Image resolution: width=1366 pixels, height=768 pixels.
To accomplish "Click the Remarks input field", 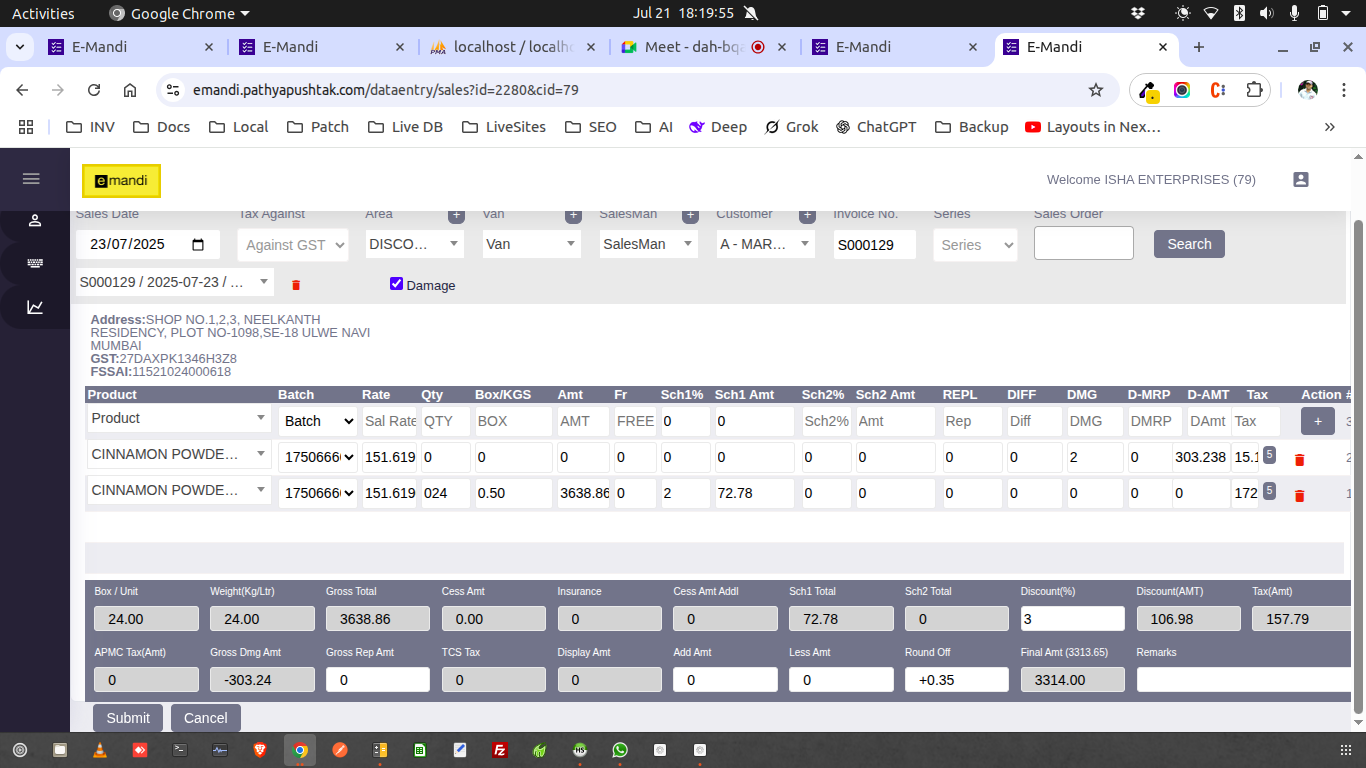I will coord(1244,680).
